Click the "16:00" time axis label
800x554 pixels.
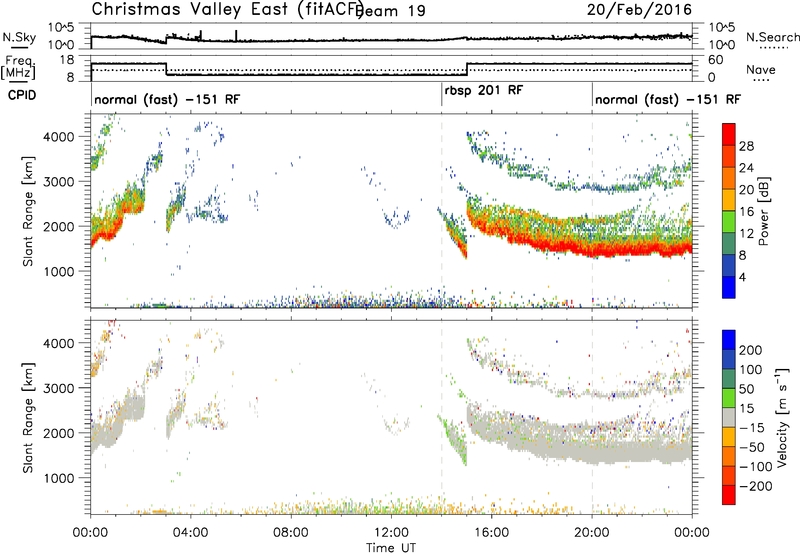[x=491, y=533]
